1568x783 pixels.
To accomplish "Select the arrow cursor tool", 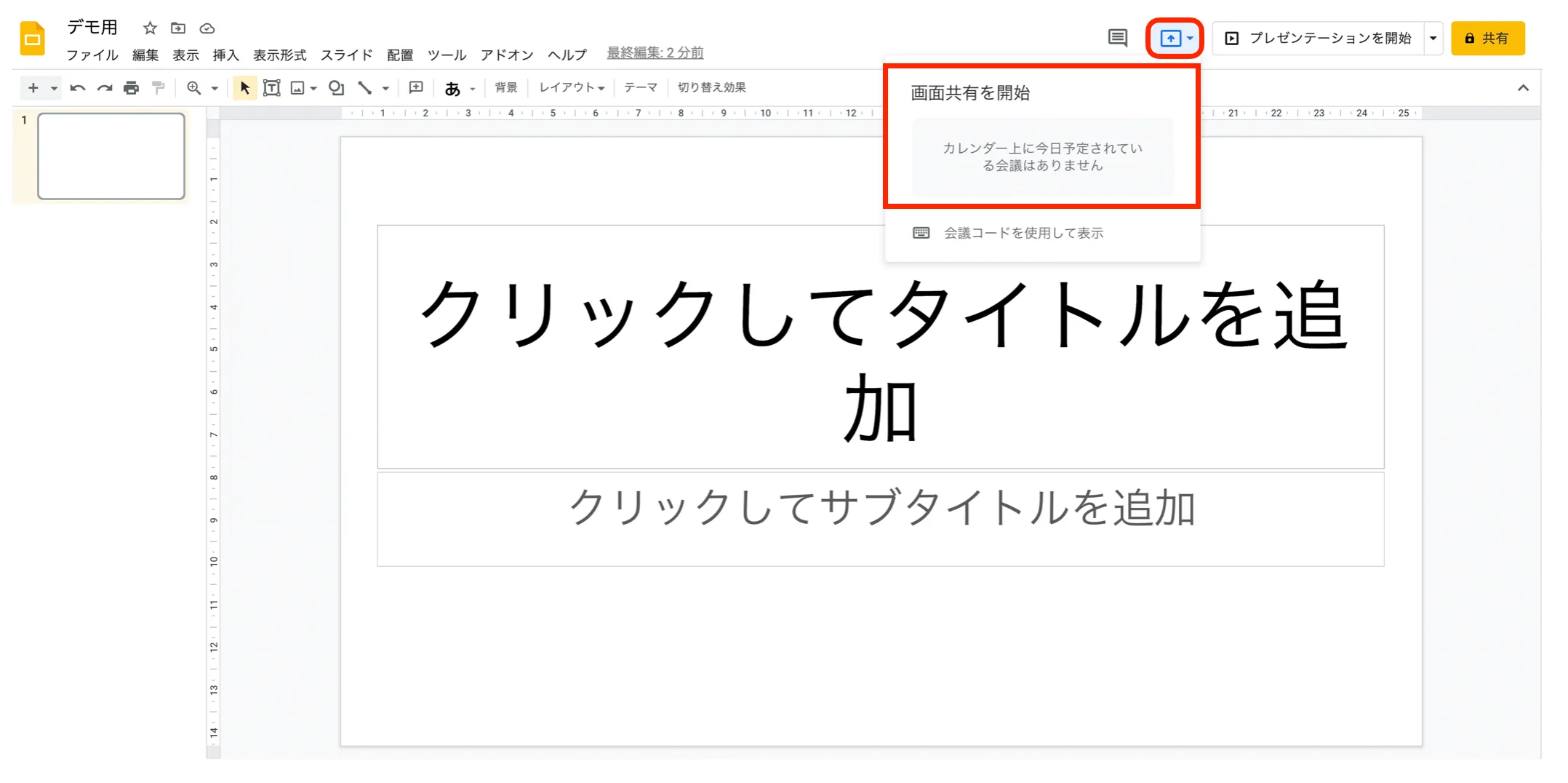I will (x=245, y=88).
